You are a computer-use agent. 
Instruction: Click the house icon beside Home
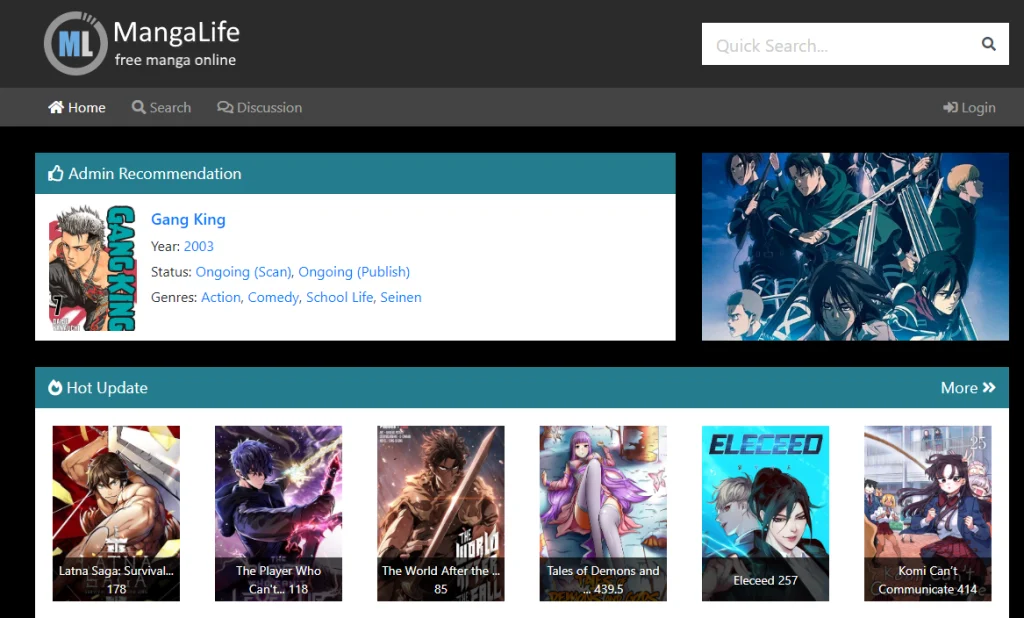[x=56, y=107]
